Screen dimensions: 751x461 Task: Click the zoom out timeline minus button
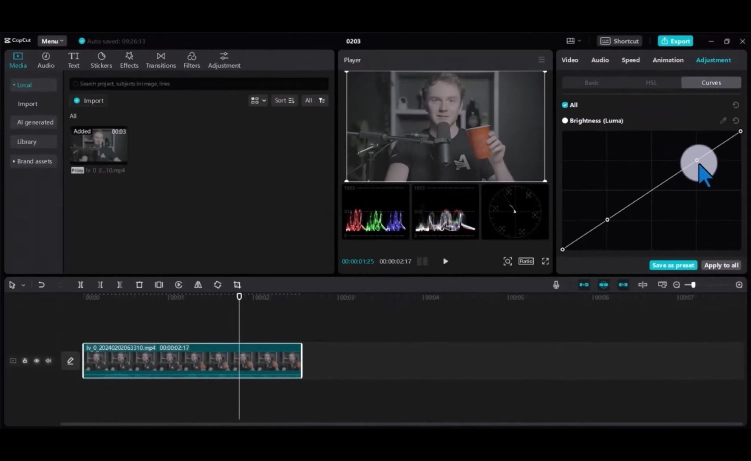click(x=676, y=285)
